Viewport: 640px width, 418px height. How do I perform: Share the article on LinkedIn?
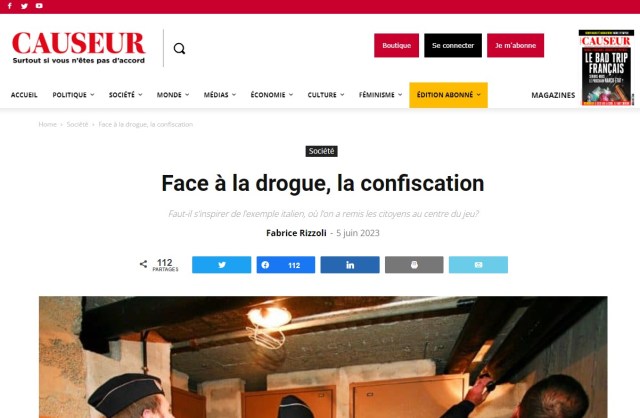(x=350, y=265)
